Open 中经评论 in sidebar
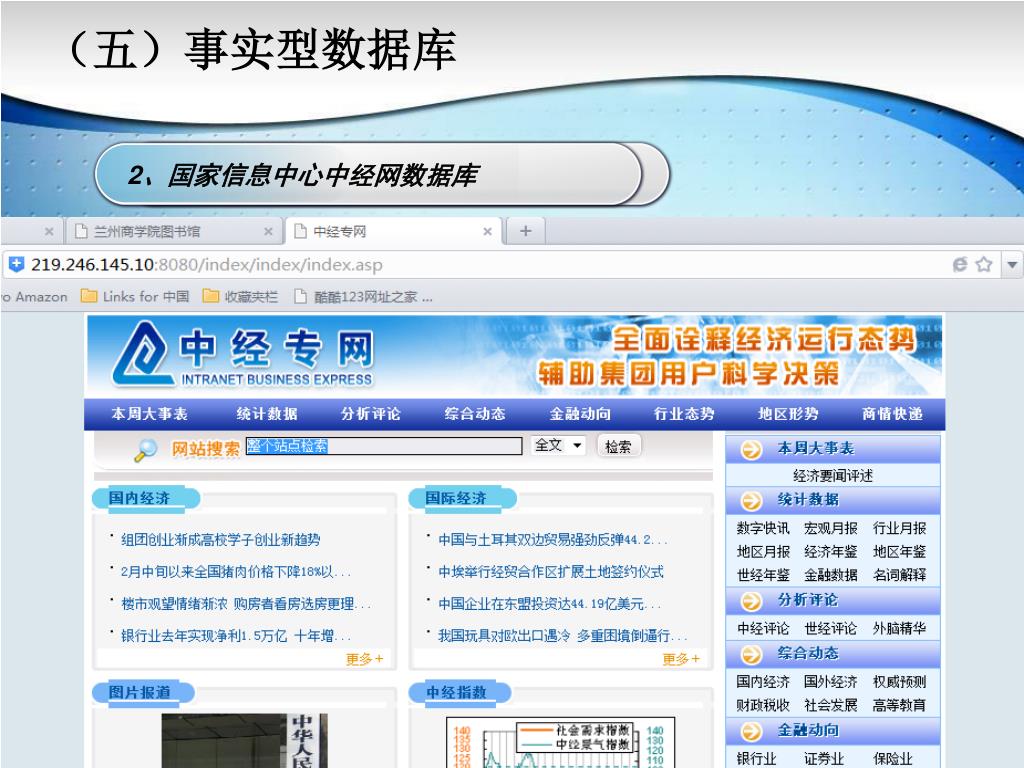This screenshot has height=768, width=1024. [x=763, y=629]
